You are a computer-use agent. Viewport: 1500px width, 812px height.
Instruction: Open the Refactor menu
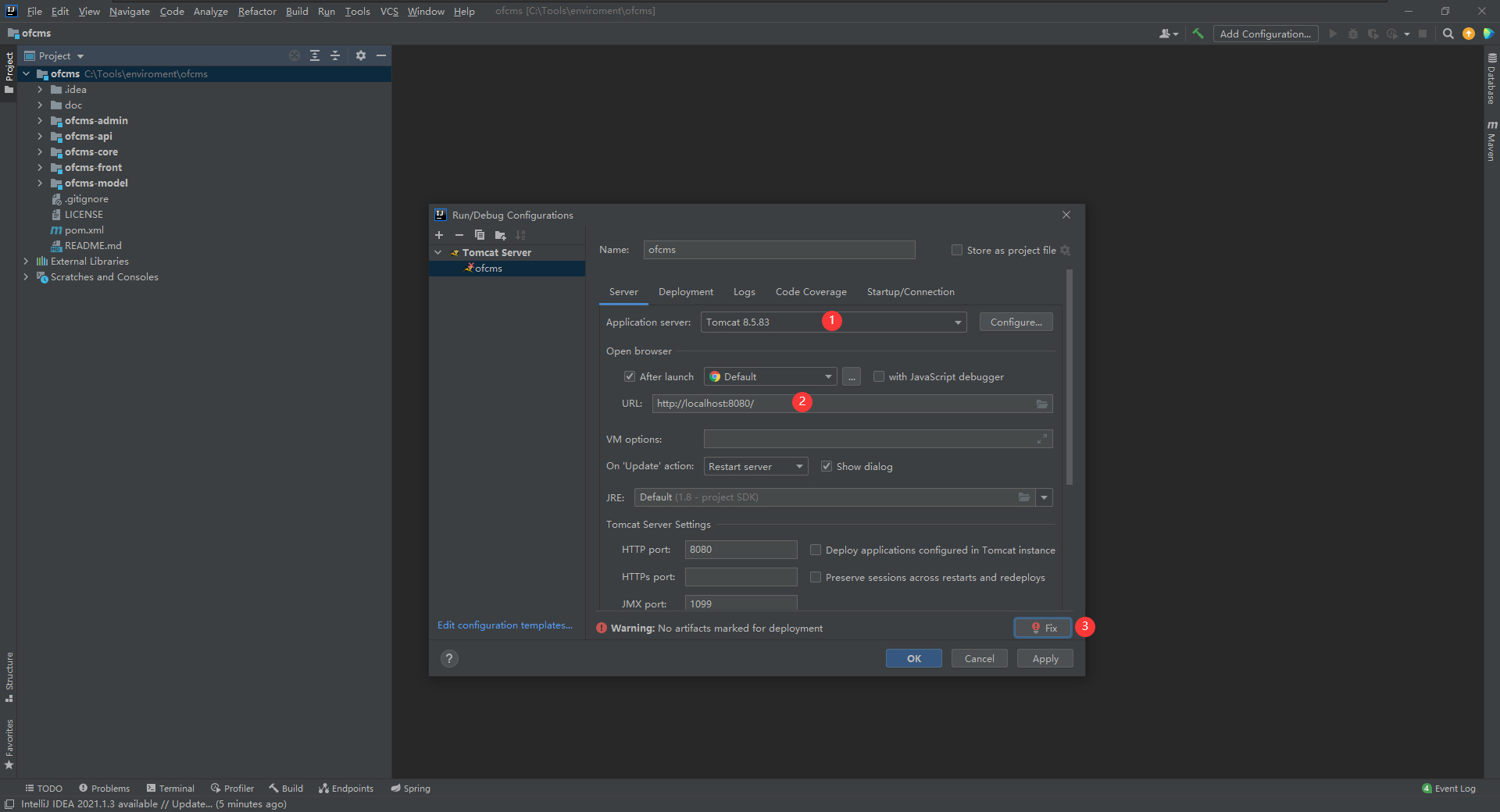(257, 11)
